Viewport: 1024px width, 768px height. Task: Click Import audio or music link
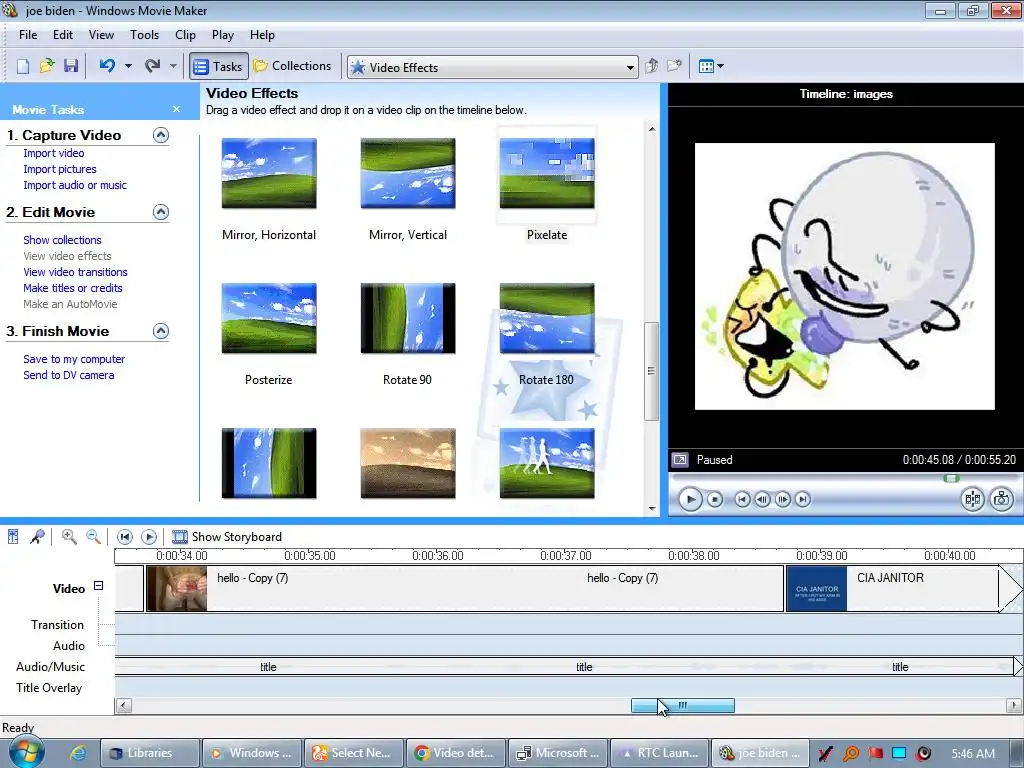(75, 185)
